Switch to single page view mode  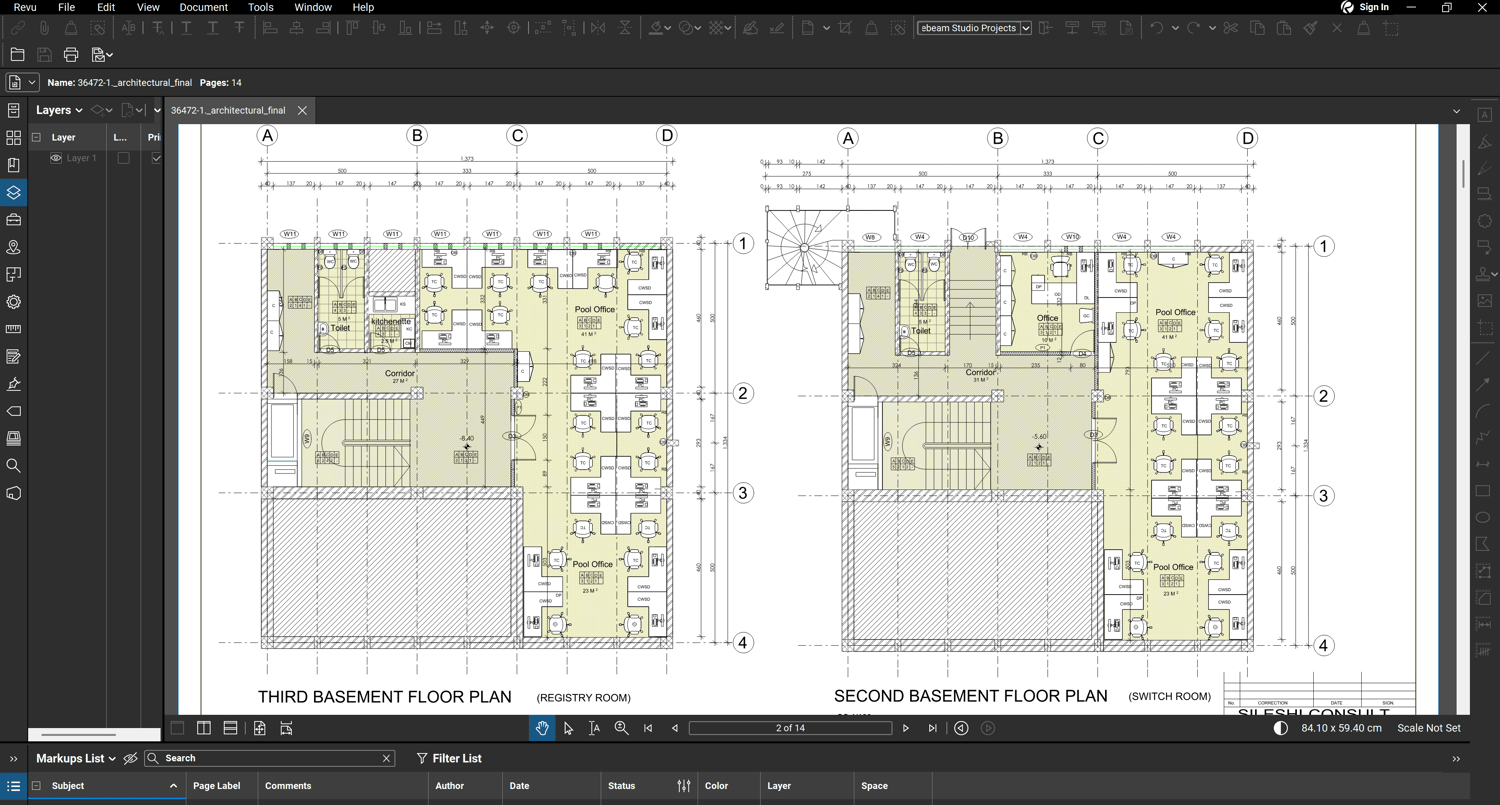point(177,728)
